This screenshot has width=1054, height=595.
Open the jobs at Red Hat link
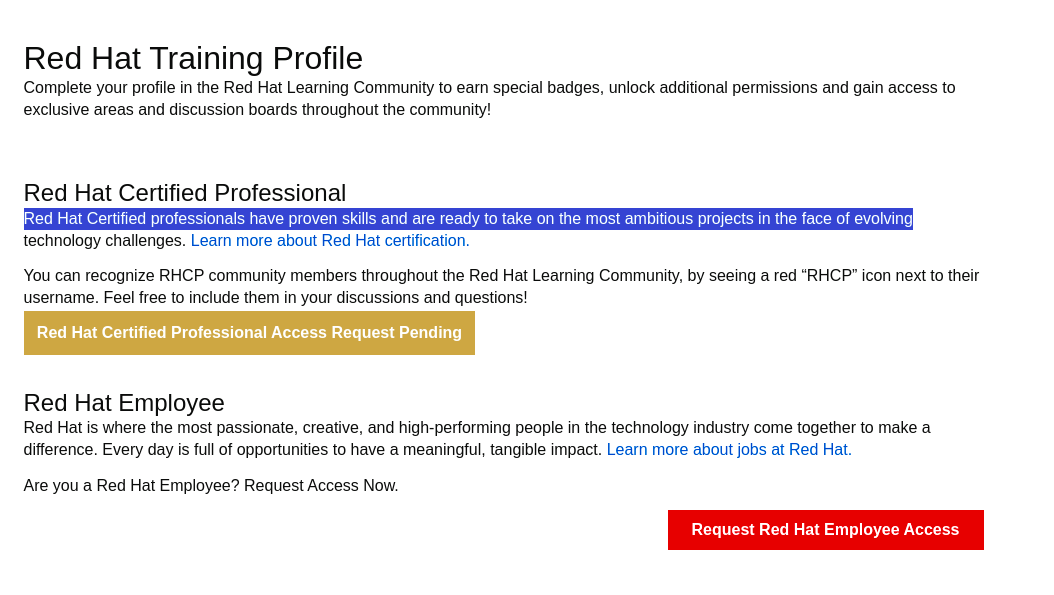728,449
